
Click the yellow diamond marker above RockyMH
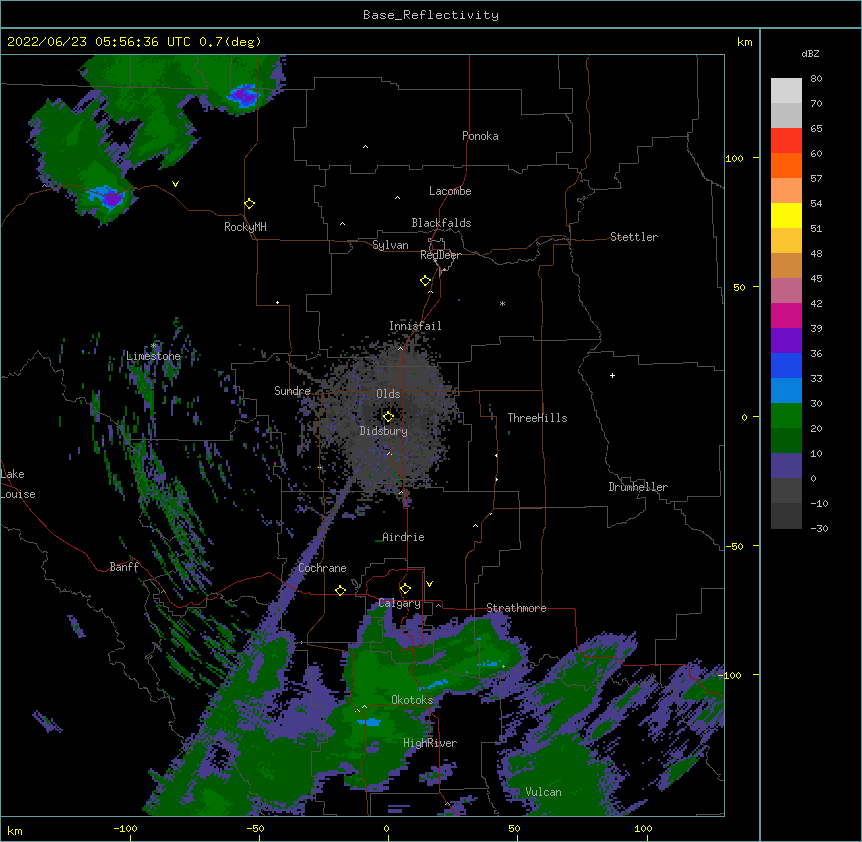(249, 204)
